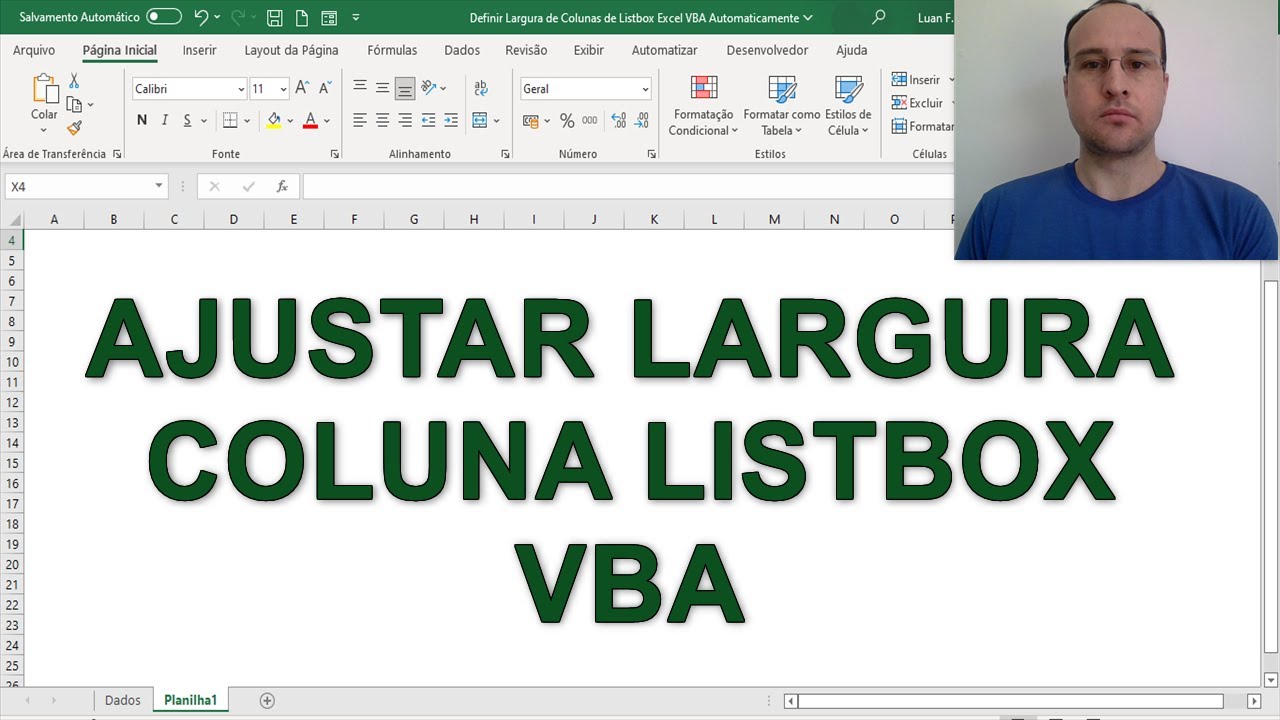Screen dimensions: 1280x720
Task: Select the Planilha1 worksheet tab
Action: point(191,700)
